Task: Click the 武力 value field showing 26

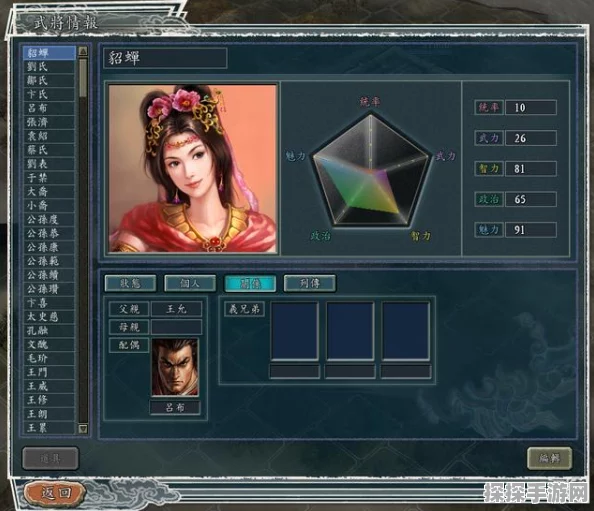Action: pos(531,138)
